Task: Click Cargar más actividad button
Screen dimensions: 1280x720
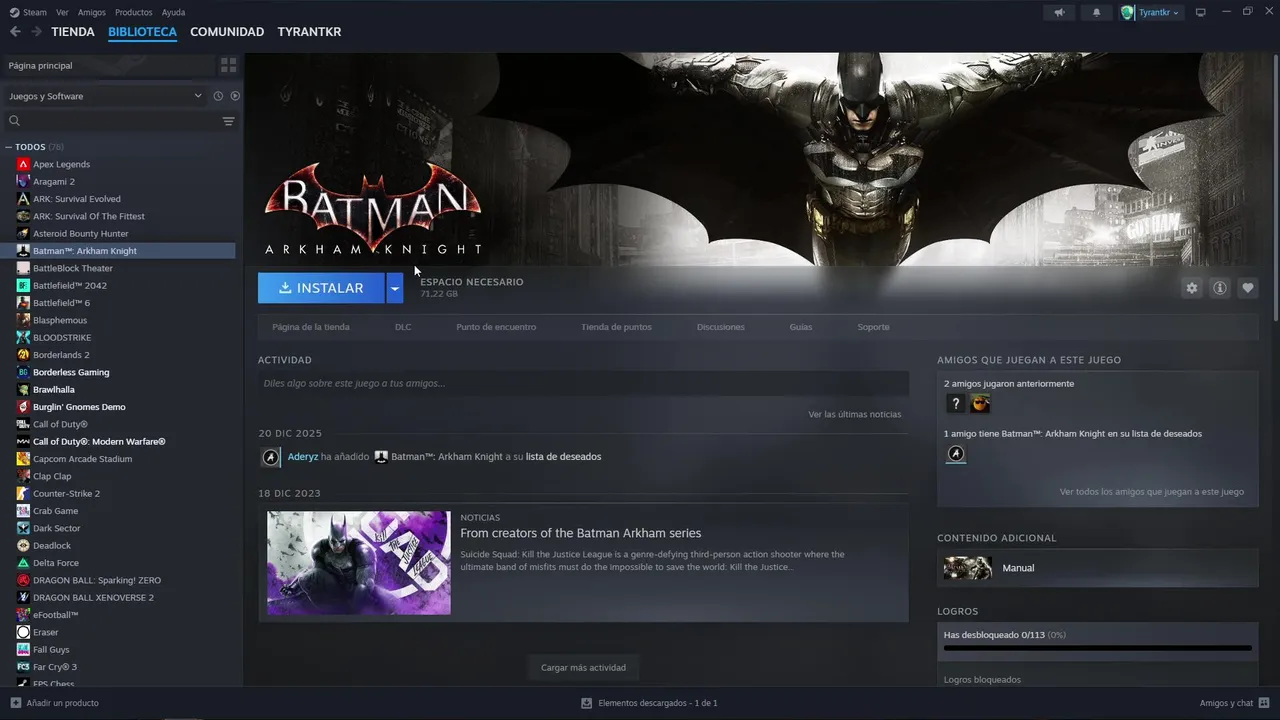Action: point(583,668)
